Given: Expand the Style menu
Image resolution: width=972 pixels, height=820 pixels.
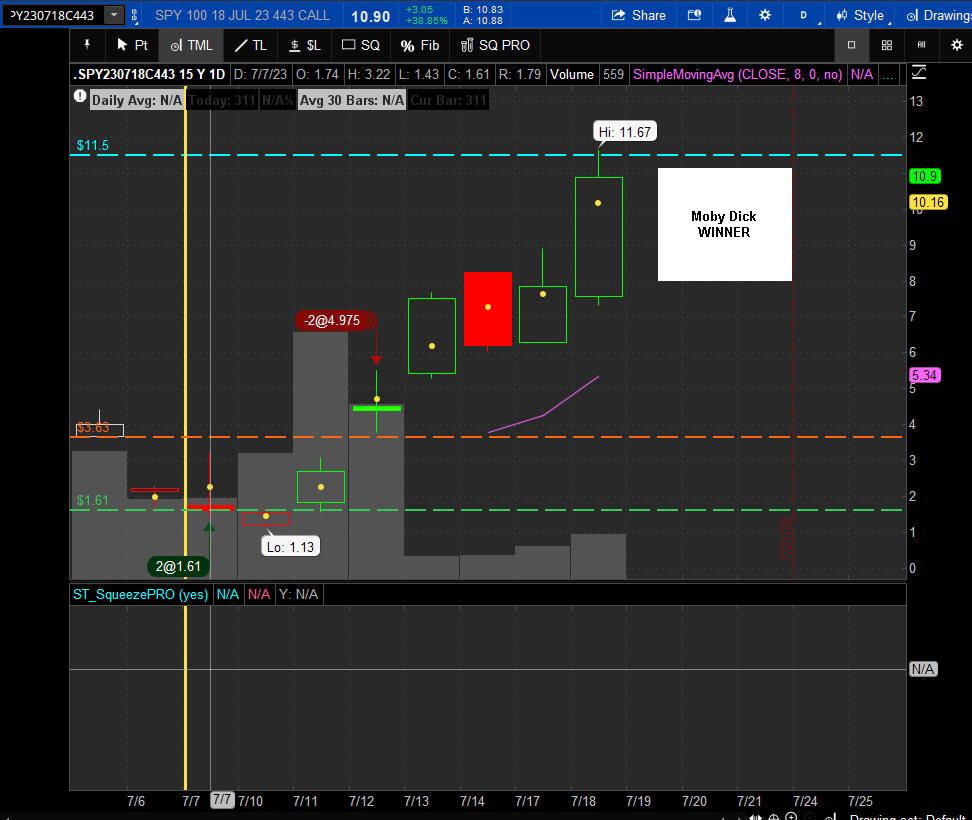Looking at the screenshot, I should [x=862, y=15].
